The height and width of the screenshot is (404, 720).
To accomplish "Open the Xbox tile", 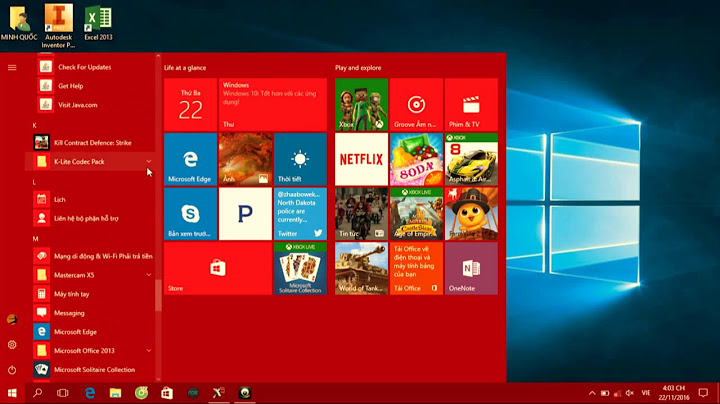I will [361, 105].
